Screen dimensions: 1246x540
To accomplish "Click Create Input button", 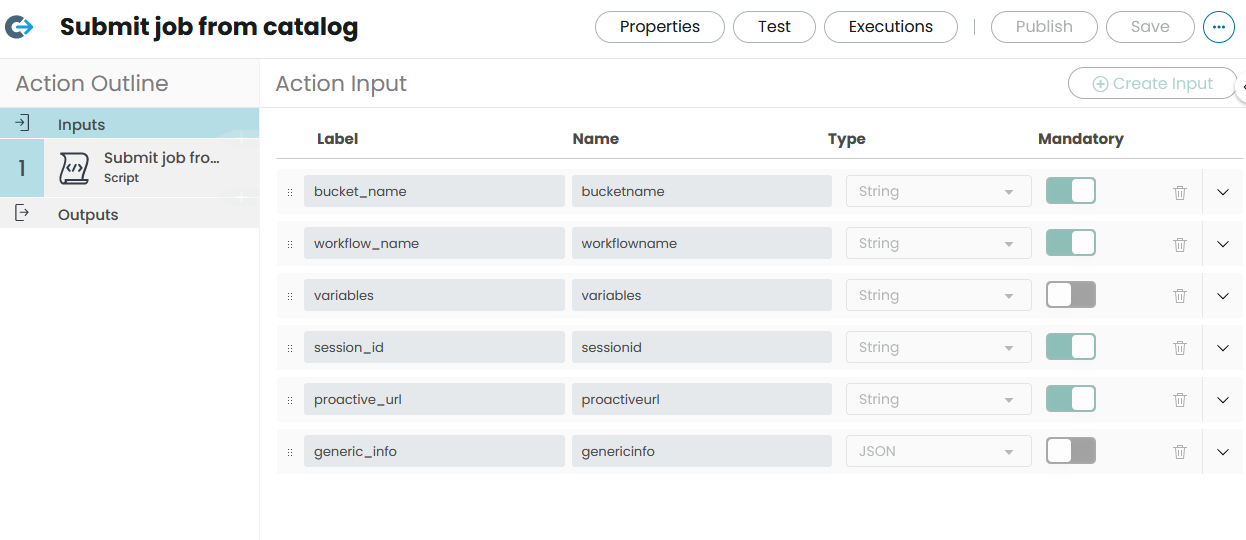I will pos(1152,84).
